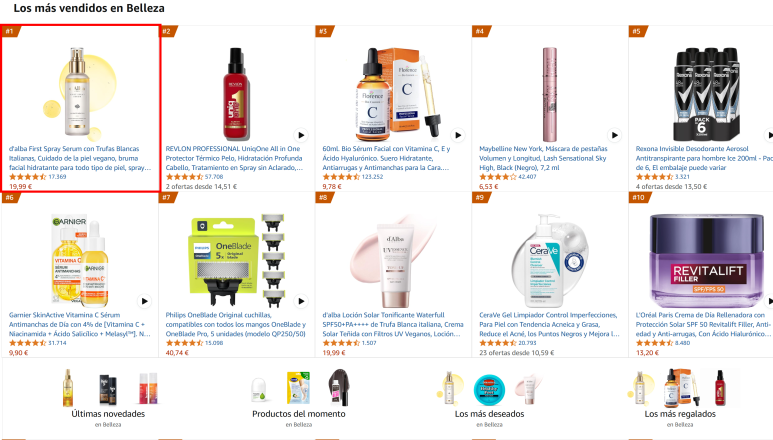Play video for Garnier Vitamina C serum
Viewport: 773px width, 440px height.
pos(144,301)
